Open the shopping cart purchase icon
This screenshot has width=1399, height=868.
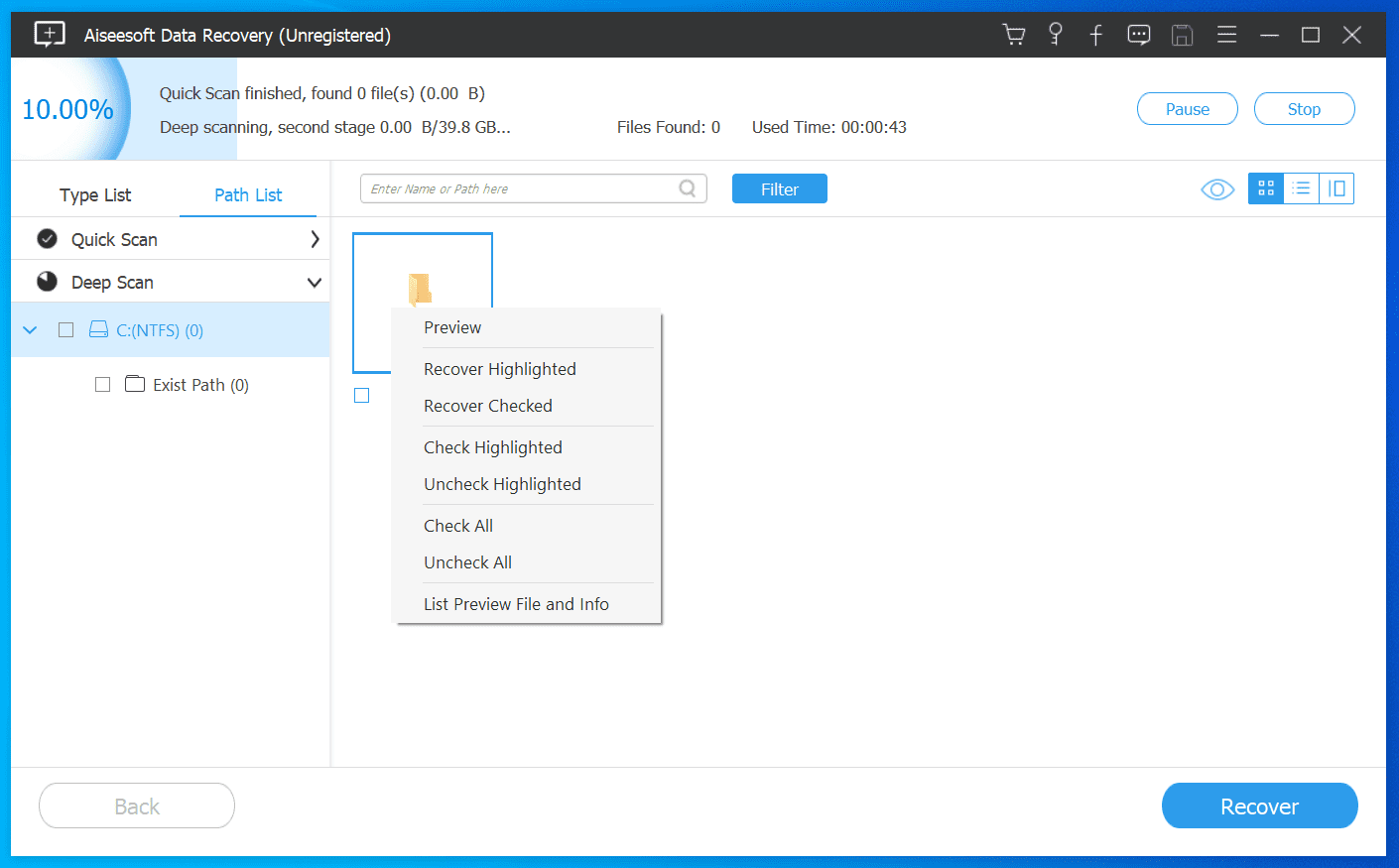1014,35
